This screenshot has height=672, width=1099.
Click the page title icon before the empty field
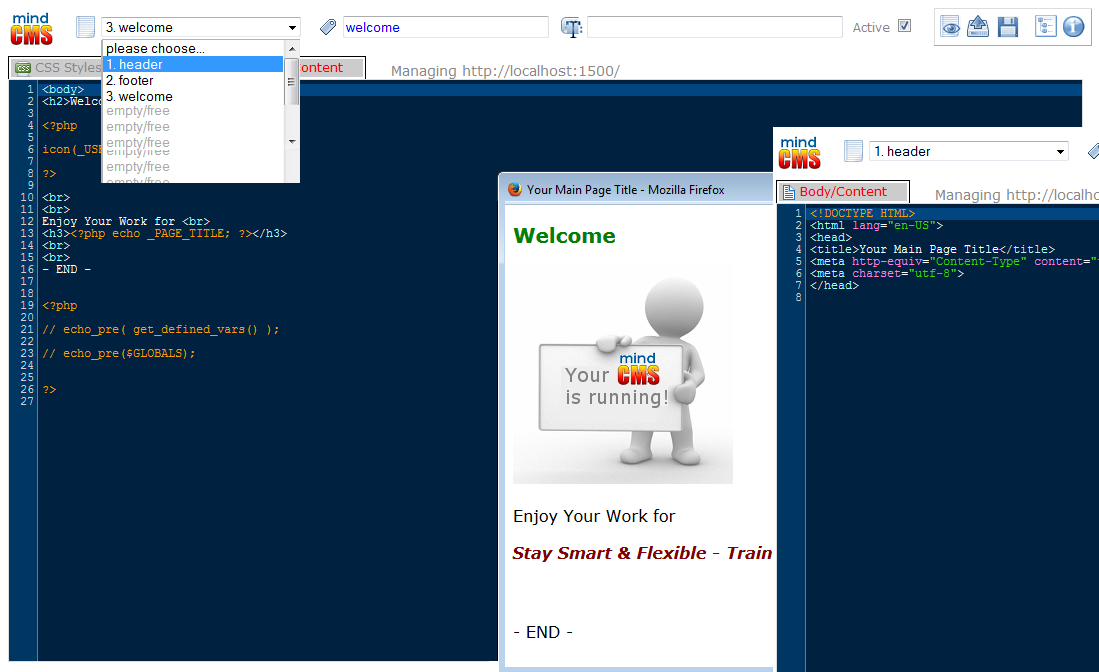click(571, 26)
